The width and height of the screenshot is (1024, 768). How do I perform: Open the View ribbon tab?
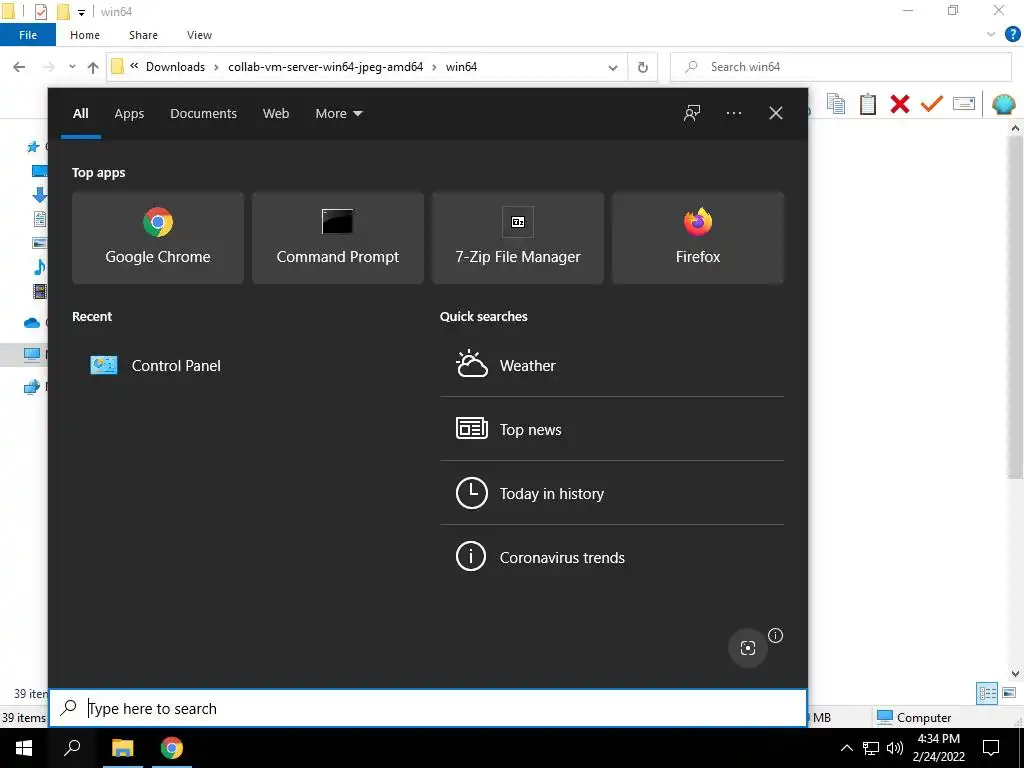[199, 35]
